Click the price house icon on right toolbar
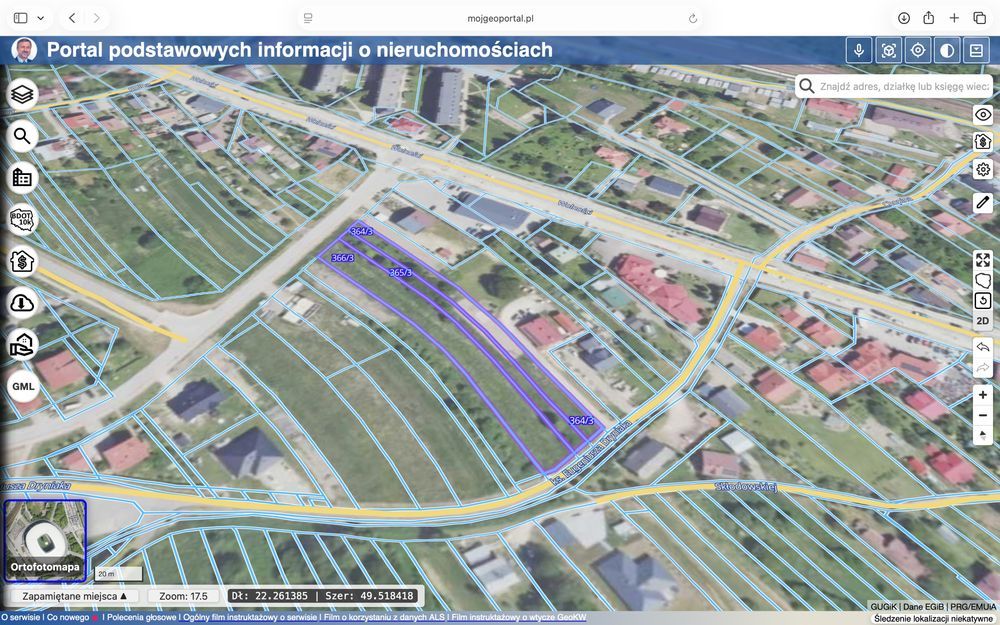Screen dimensions: 1000x625 [x=983, y=141]
